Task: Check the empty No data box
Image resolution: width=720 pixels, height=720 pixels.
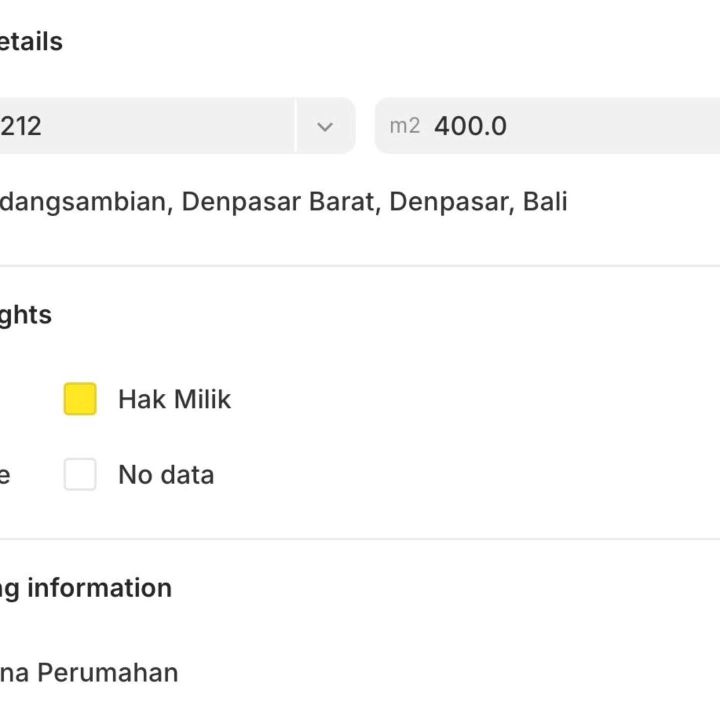Action: point(80,474)
